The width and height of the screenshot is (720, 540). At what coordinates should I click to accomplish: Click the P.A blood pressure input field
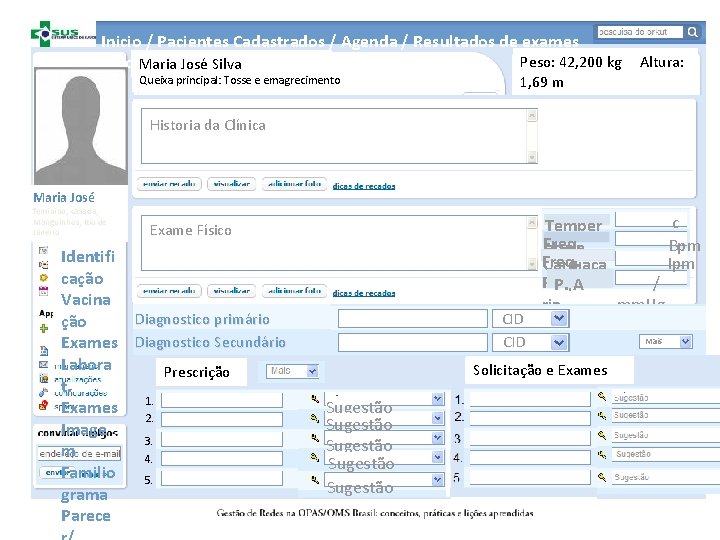651,277
